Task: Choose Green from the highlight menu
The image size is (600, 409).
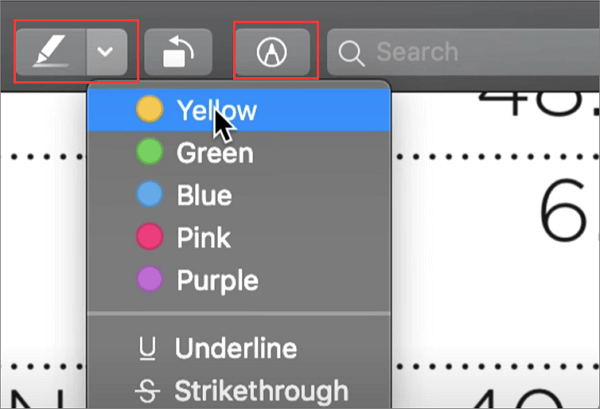Action: [215, 153]
